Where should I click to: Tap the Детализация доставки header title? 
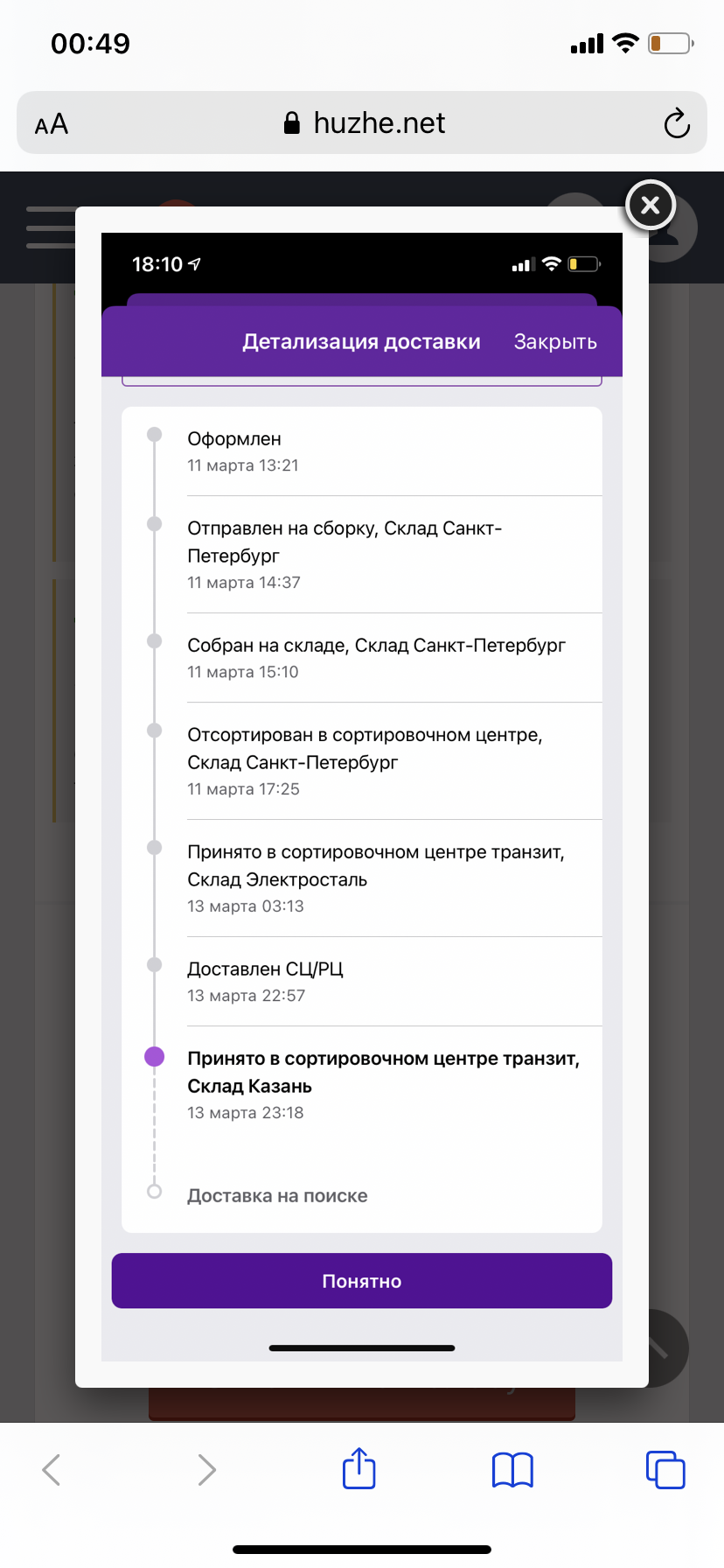(361, 341)
